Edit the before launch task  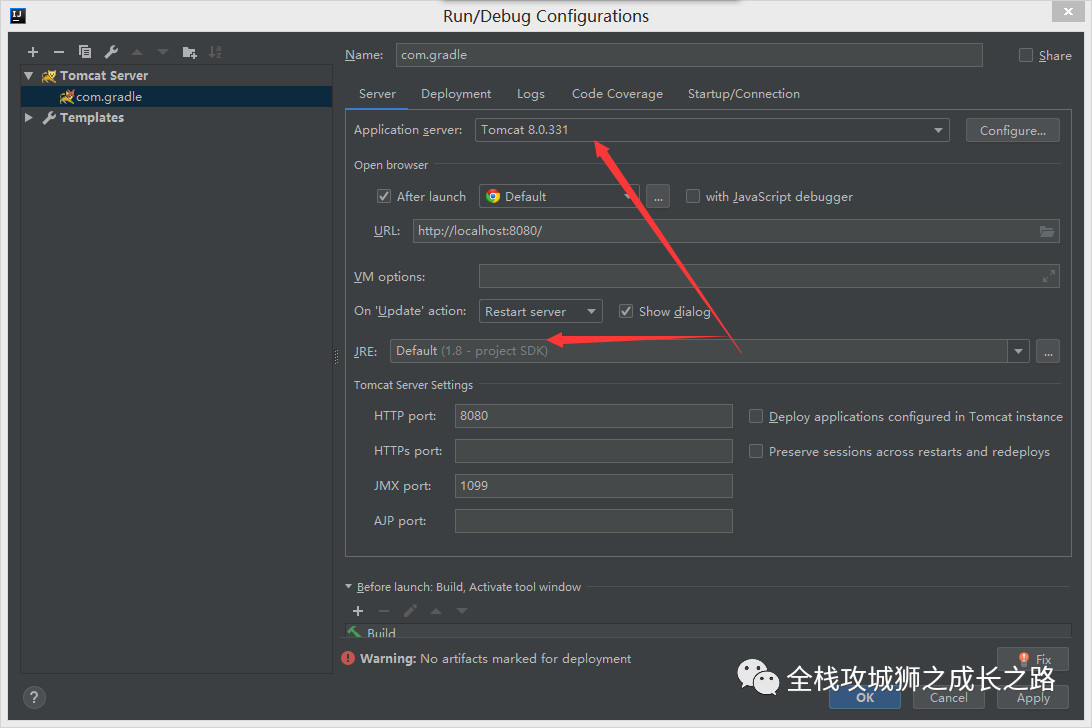coord(410,611)
